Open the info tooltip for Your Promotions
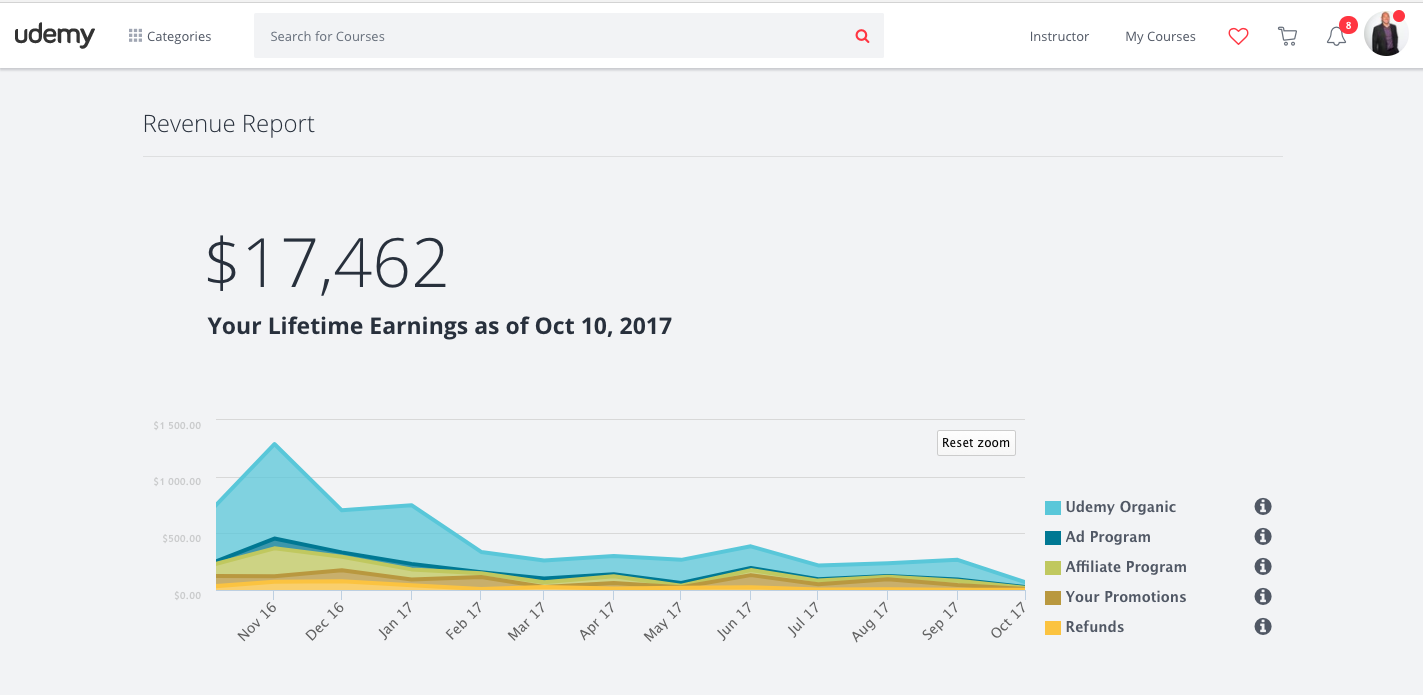1423x695 pixels. [1262, 597]
